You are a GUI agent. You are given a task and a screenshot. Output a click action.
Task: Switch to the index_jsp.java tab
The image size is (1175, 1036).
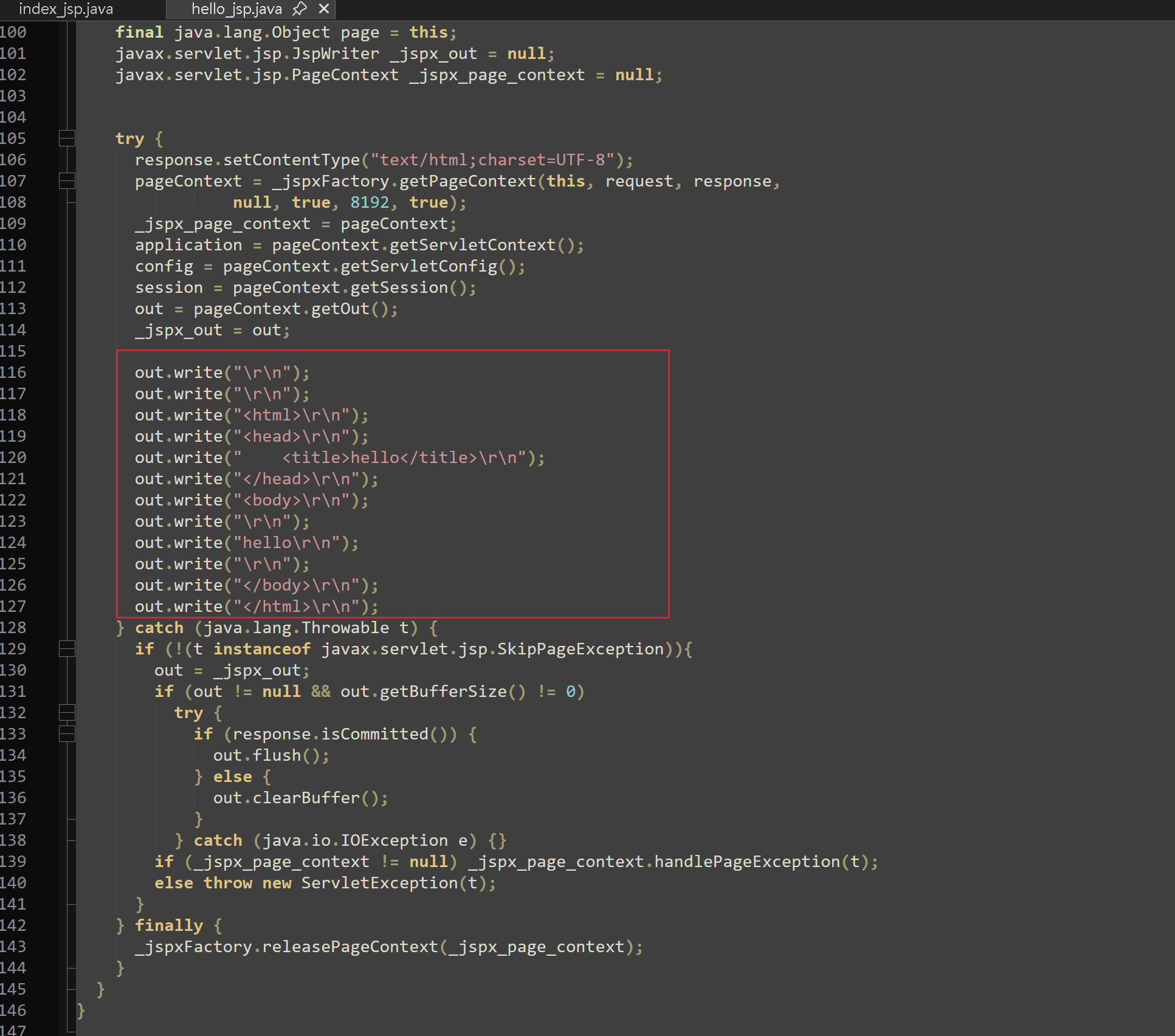click(66, 9)
